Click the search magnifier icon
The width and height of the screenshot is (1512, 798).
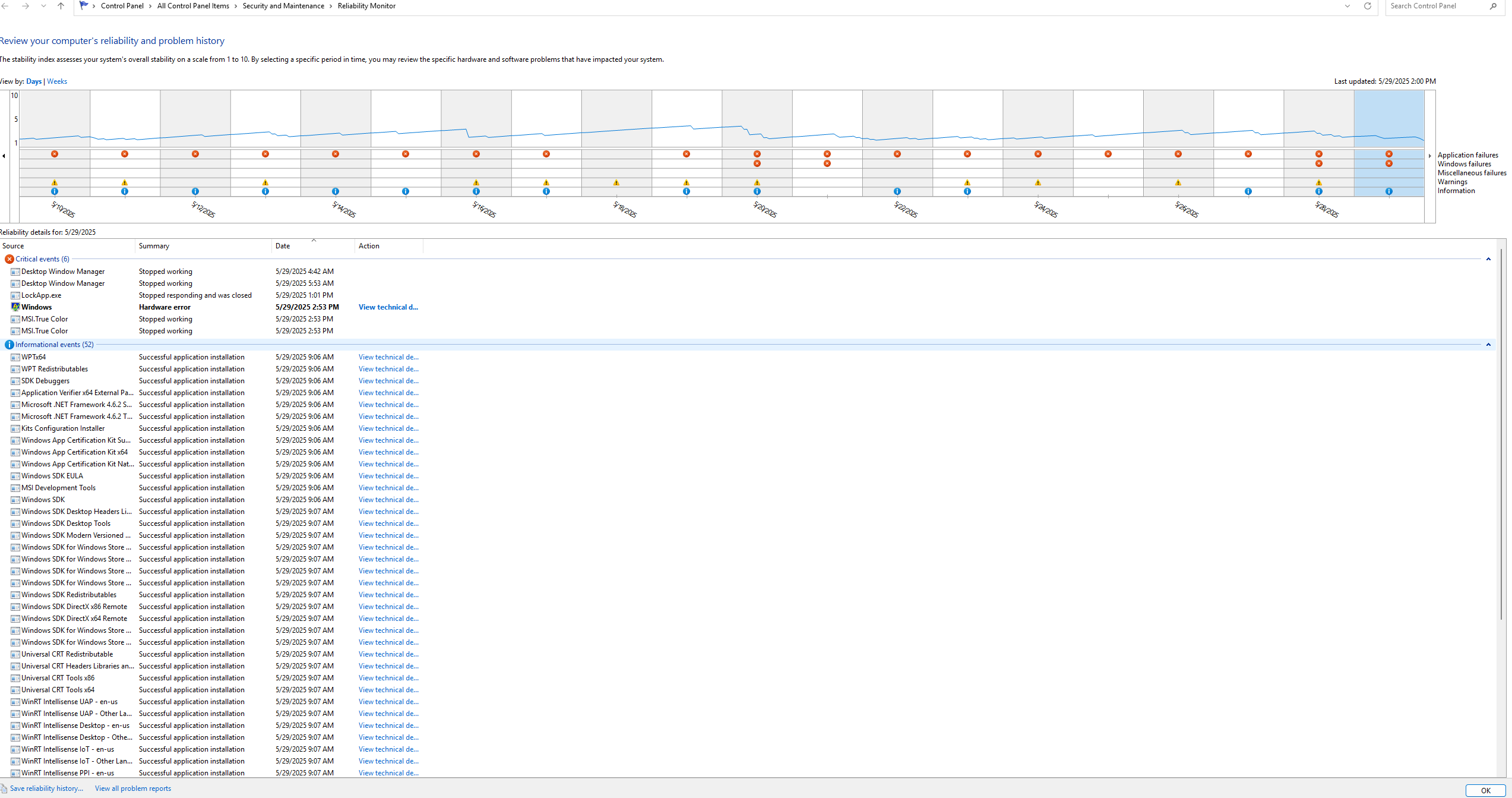tap(1494, 6)
